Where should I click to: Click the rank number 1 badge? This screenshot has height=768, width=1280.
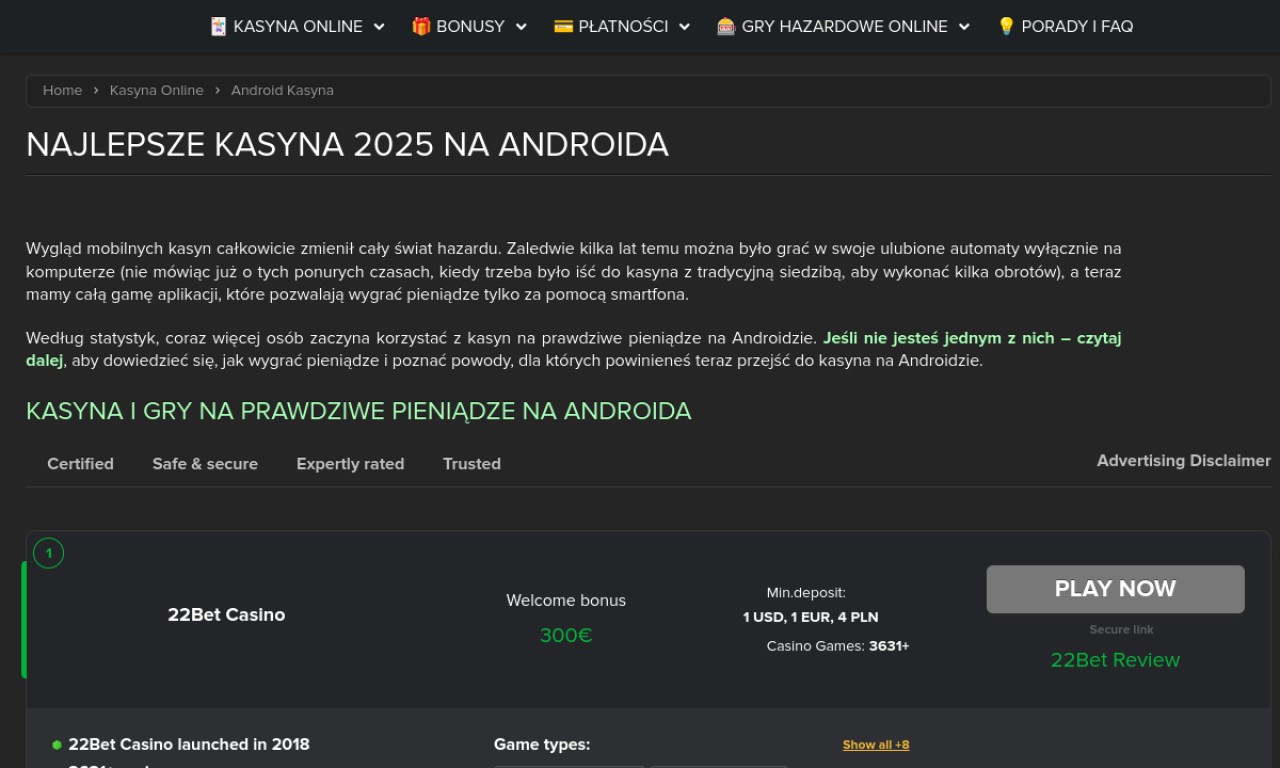[48, 553]
